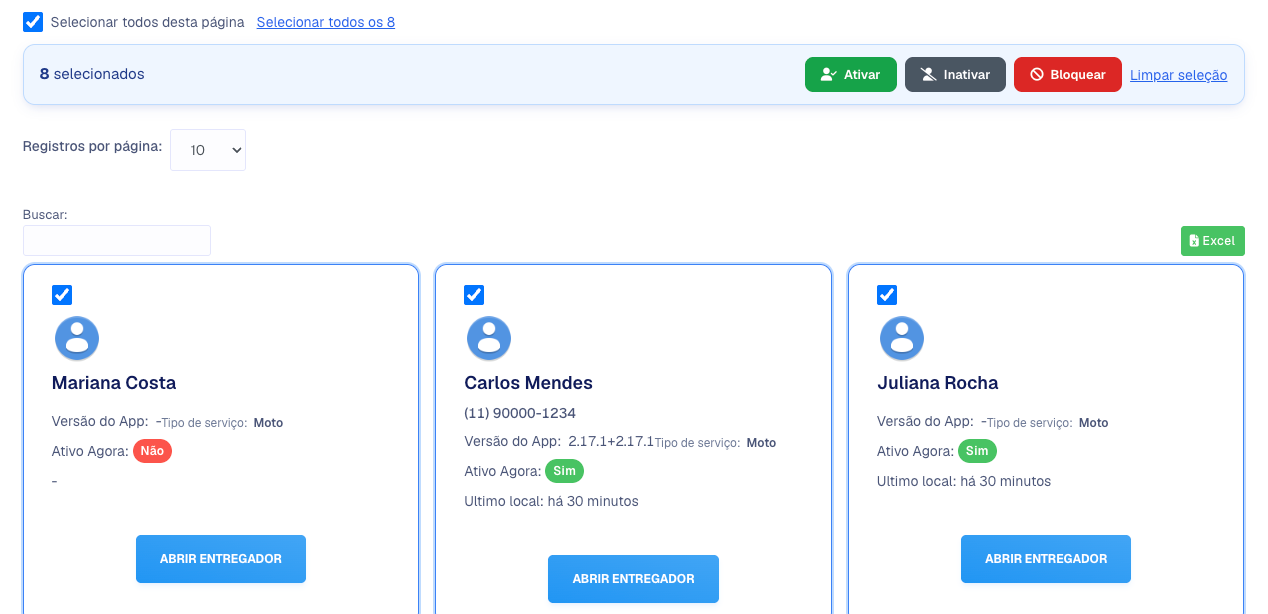Uncheck 'Selecionar todos desta página' checkbox

[33, 22]
